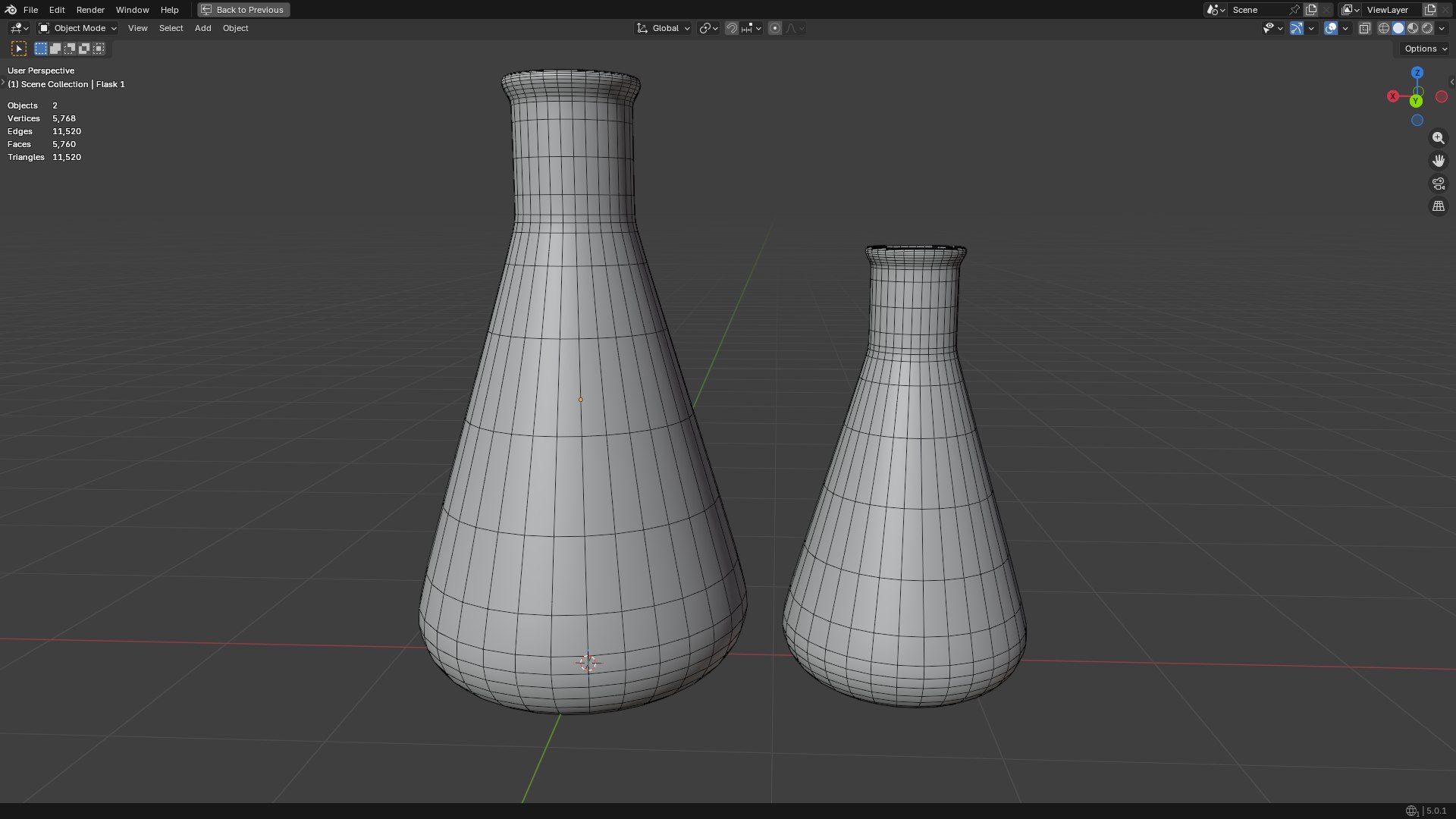Click Zoom view magnifier icon
The width and height of the screenshot is (1456, 819).
pyautogui.click(x=1438, y=138)
